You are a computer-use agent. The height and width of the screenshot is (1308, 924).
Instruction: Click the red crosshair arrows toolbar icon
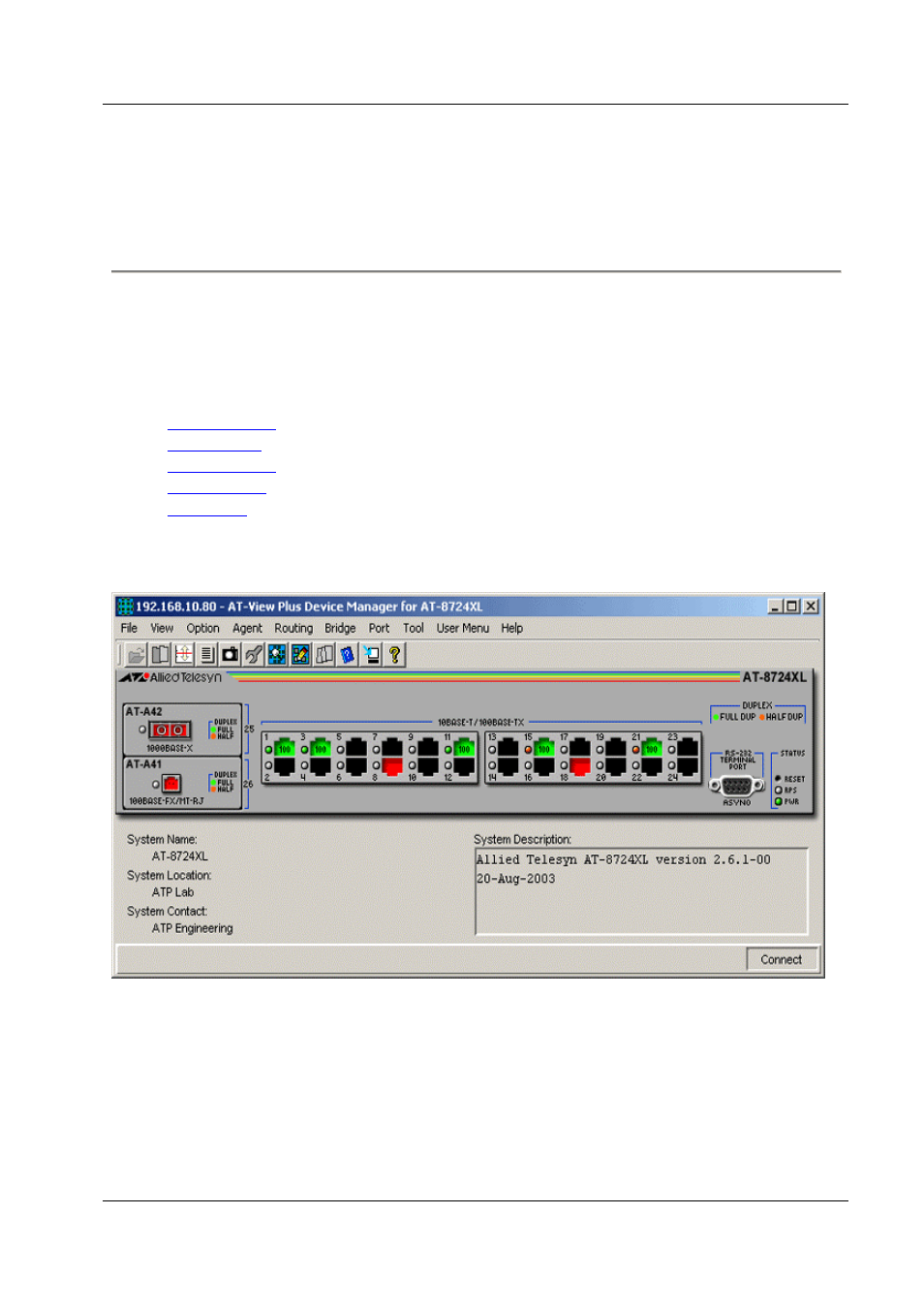[183, 654]
